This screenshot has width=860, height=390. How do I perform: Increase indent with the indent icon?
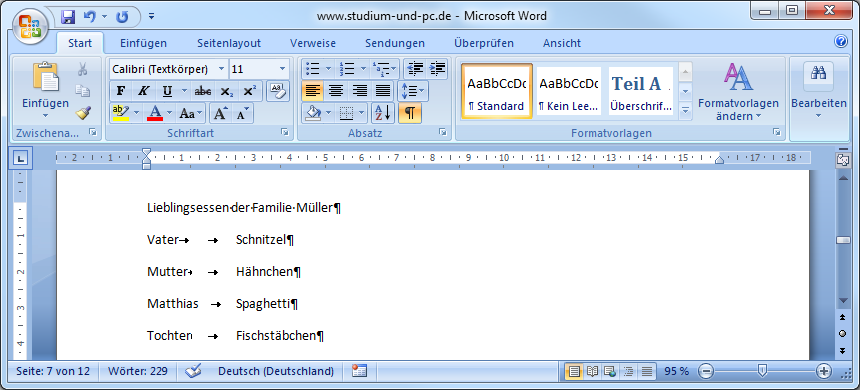click(x=437, y=69)
